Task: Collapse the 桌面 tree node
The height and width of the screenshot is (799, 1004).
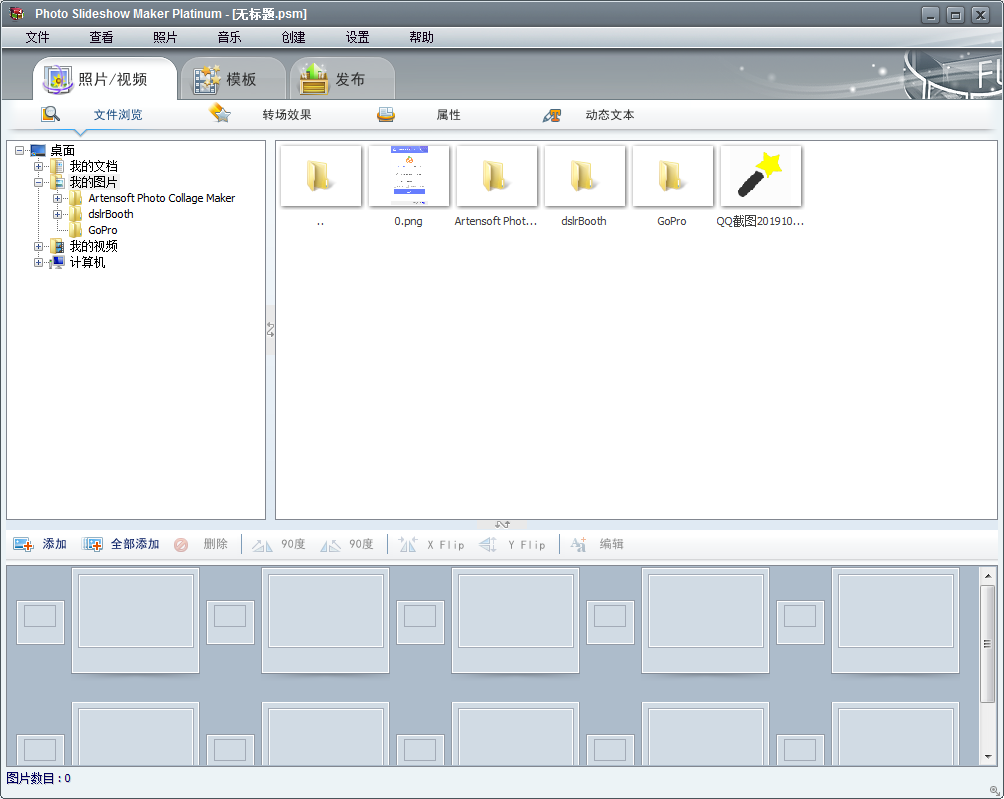Action: point(20,150)
